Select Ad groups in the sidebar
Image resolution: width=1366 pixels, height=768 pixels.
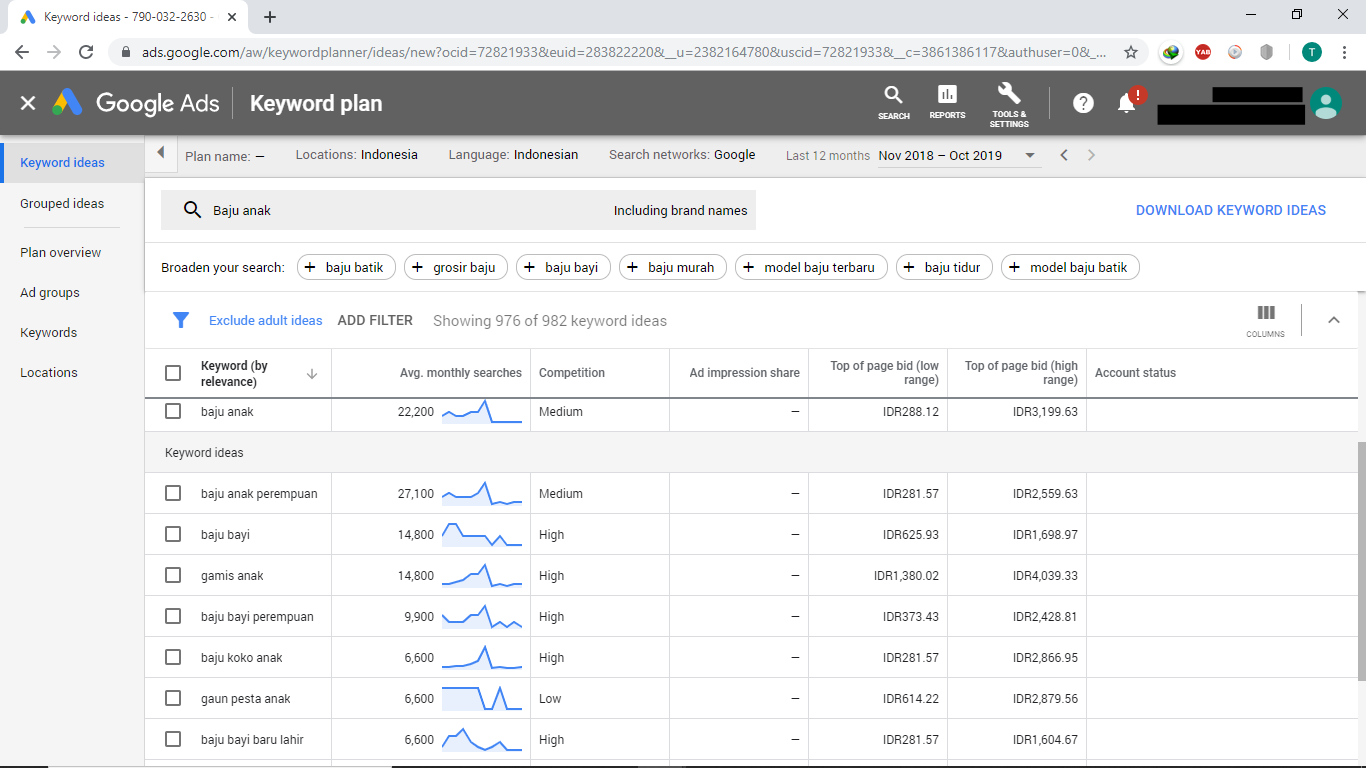coord(49,292)
